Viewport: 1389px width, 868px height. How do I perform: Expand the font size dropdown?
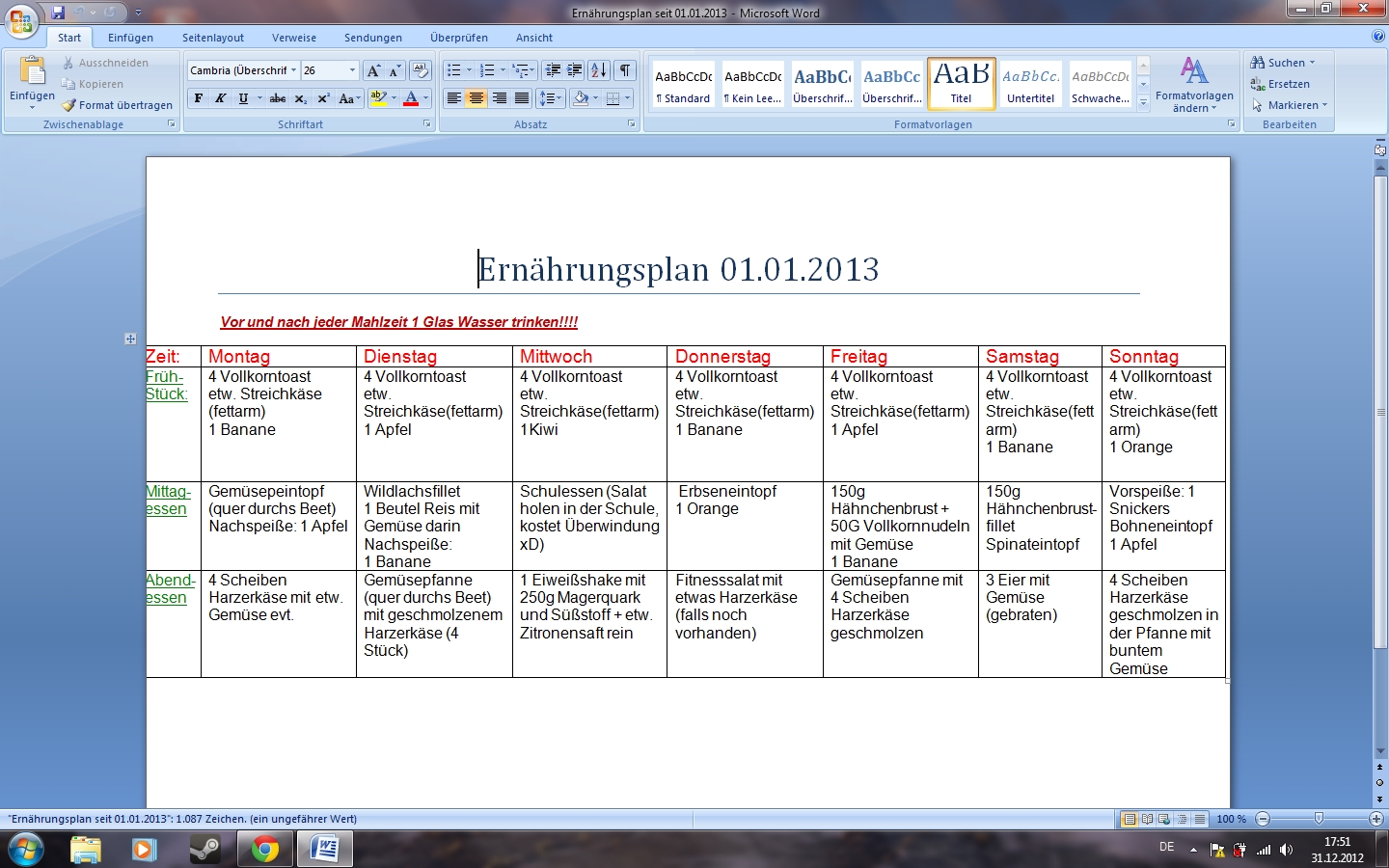click(x=352, y=70)
